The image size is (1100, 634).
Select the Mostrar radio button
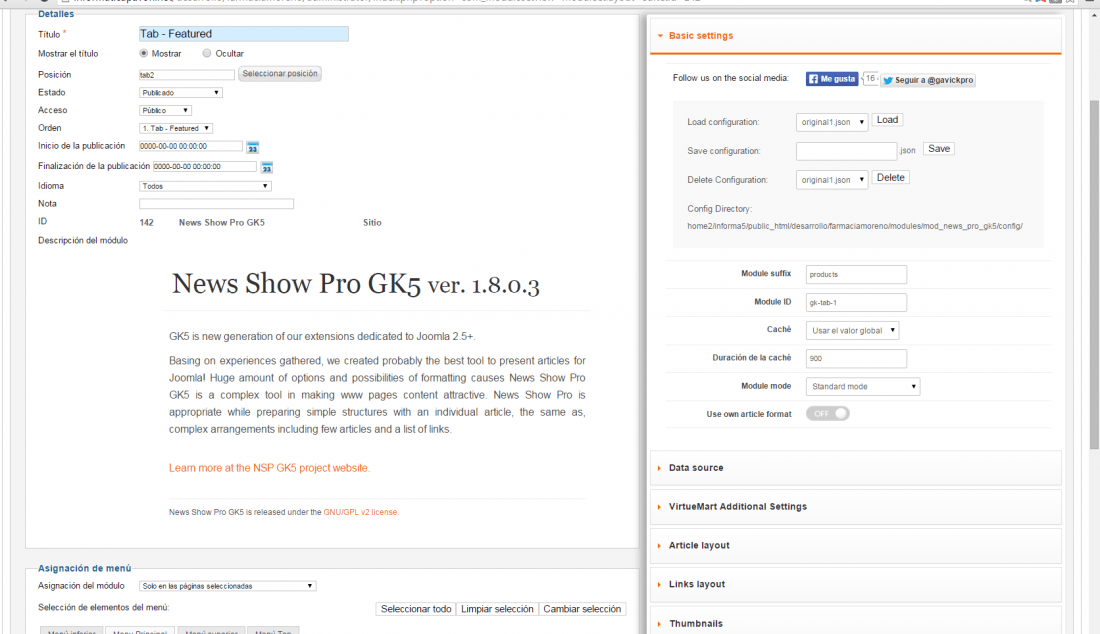144,53
